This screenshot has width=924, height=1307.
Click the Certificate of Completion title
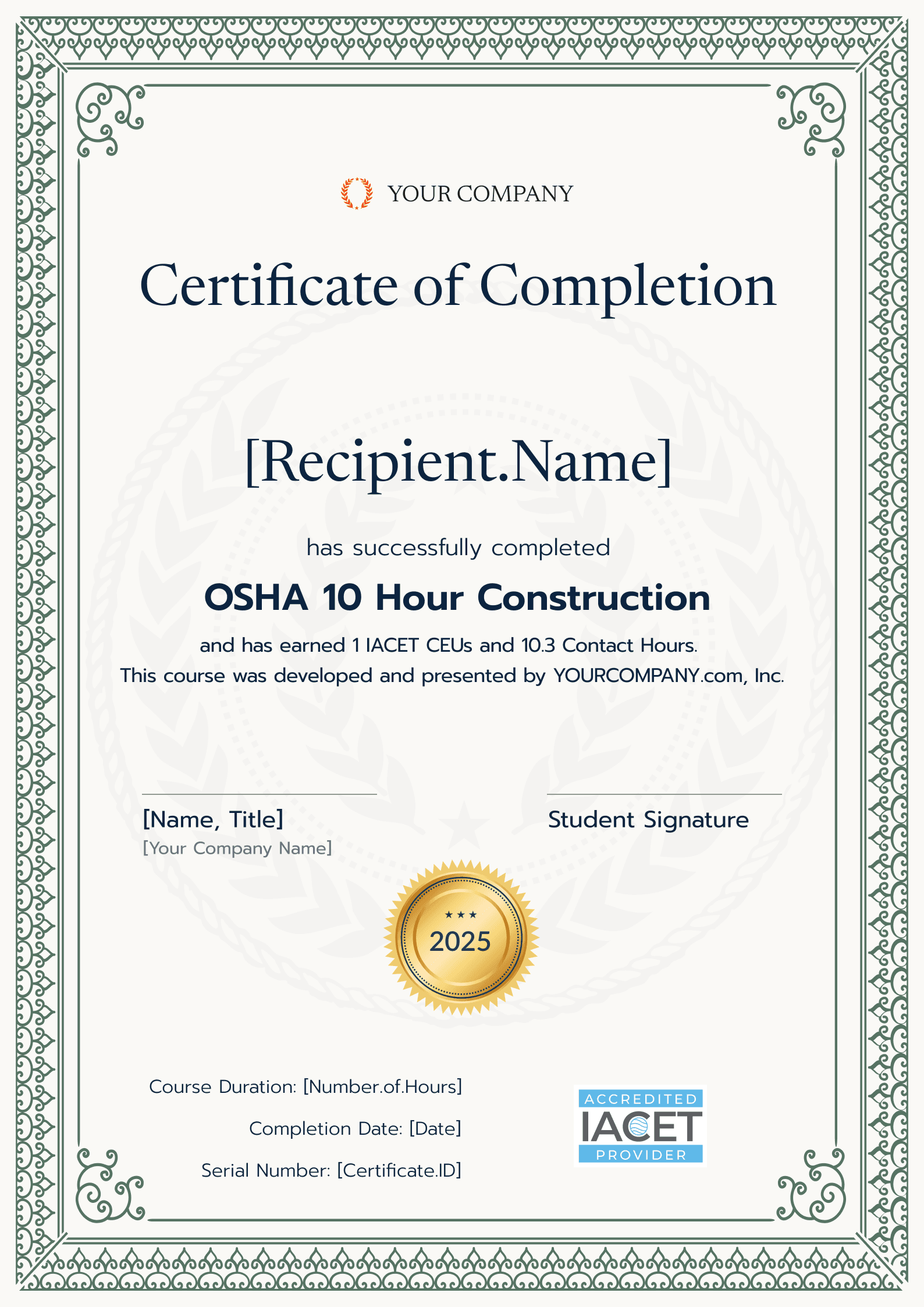point(459,286)
